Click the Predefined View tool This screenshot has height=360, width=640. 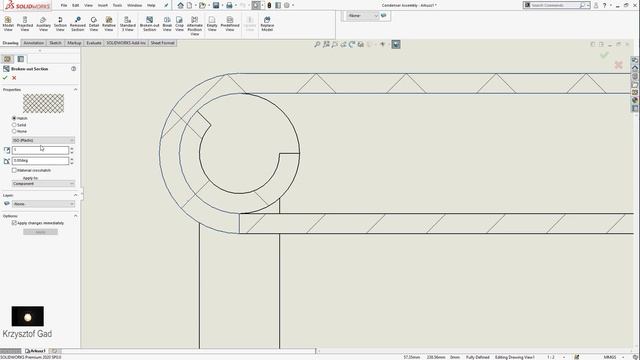point(230,24)
